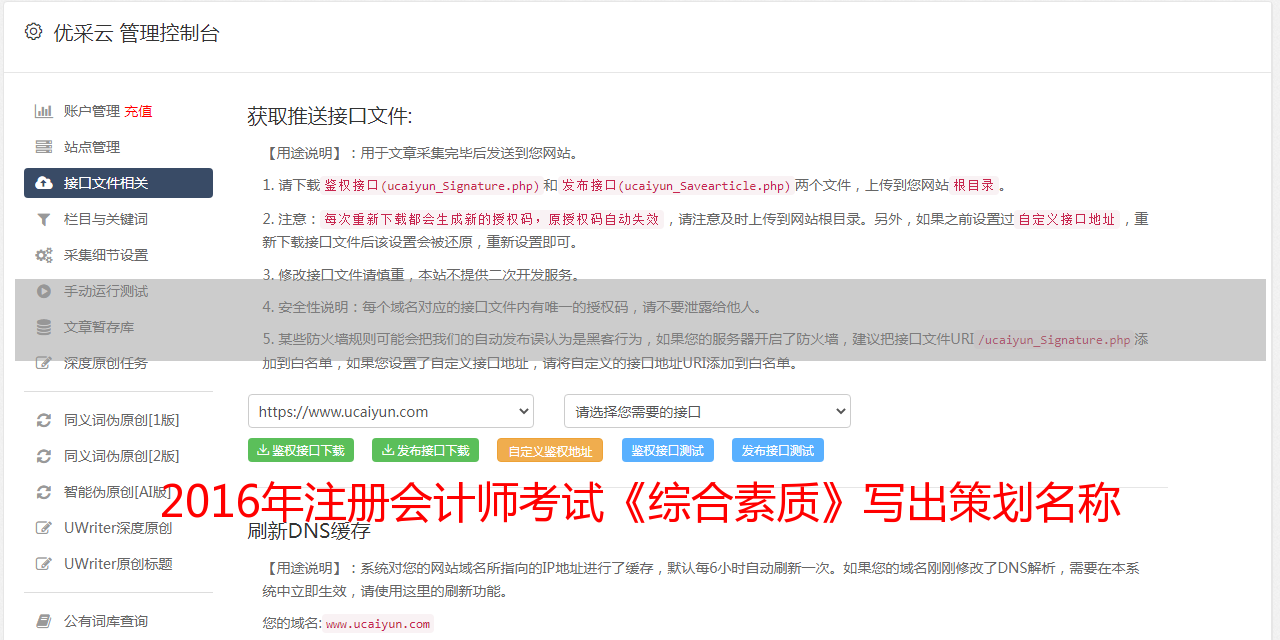
Task: Click the refresh icon for 同义词伪原创[2版]
Action: coord(44,456)
